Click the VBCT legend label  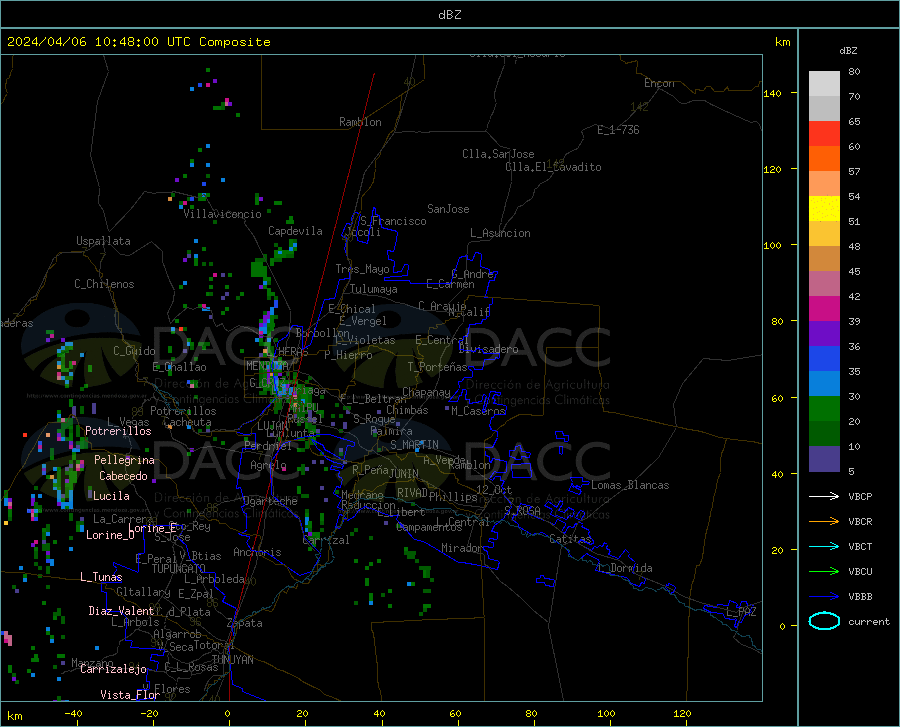point(860,546)
